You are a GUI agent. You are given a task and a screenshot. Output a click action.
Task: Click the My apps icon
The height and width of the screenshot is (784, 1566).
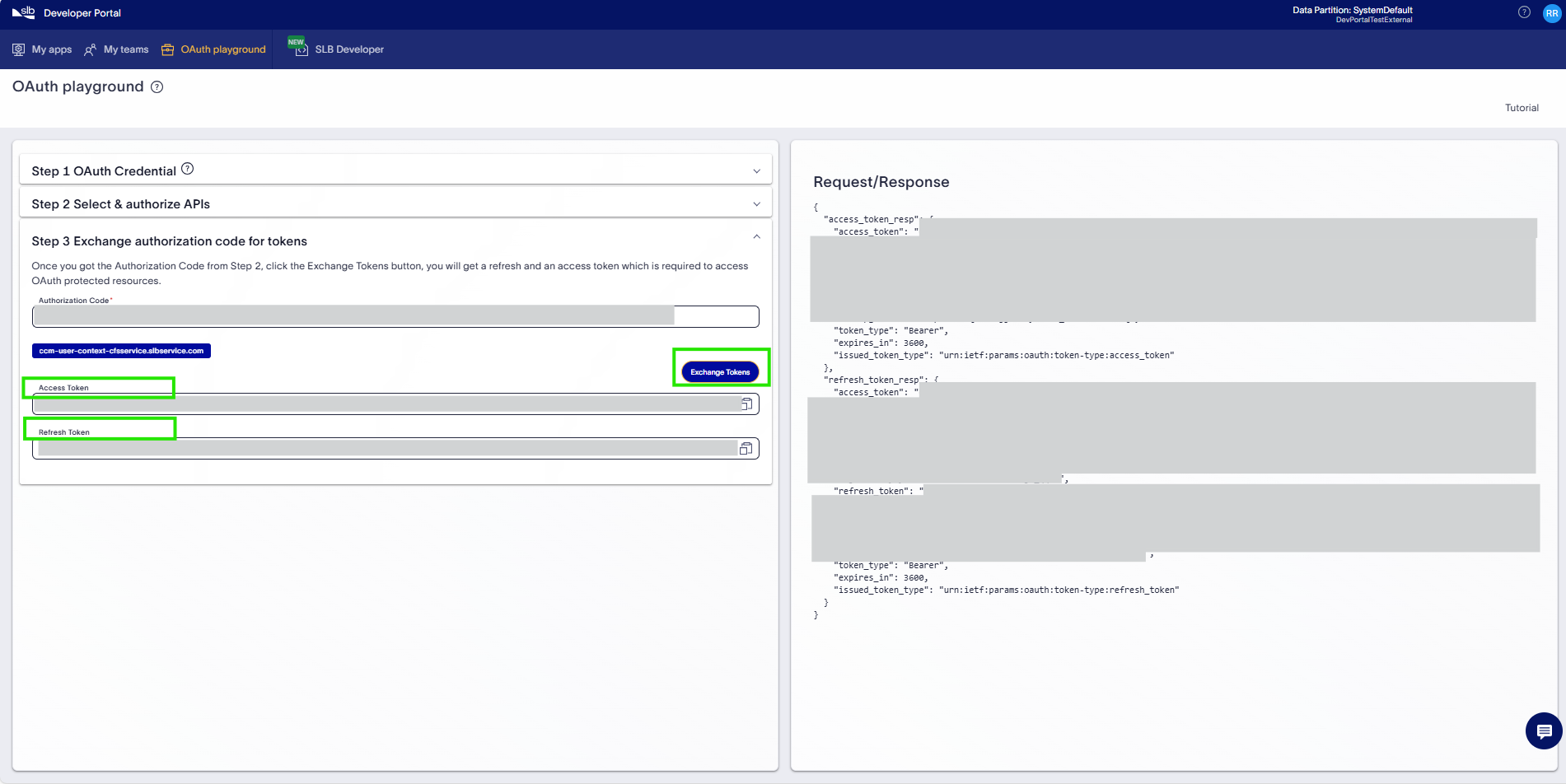[x=18, y=49]
